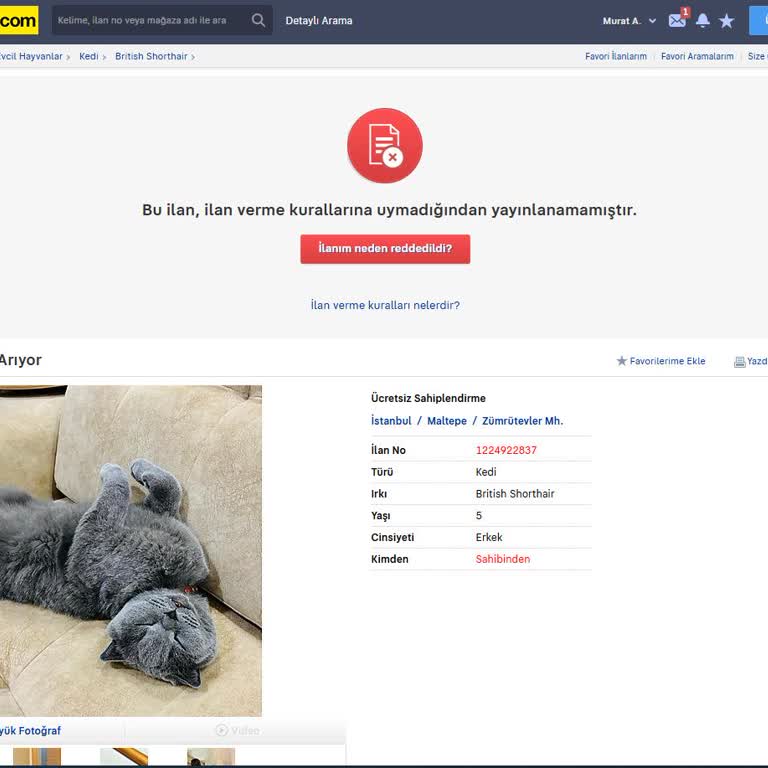Switch to Büyük Fotoğraf tab
The width and height of the screenshot is (768, 768).
tap(30, 731)
